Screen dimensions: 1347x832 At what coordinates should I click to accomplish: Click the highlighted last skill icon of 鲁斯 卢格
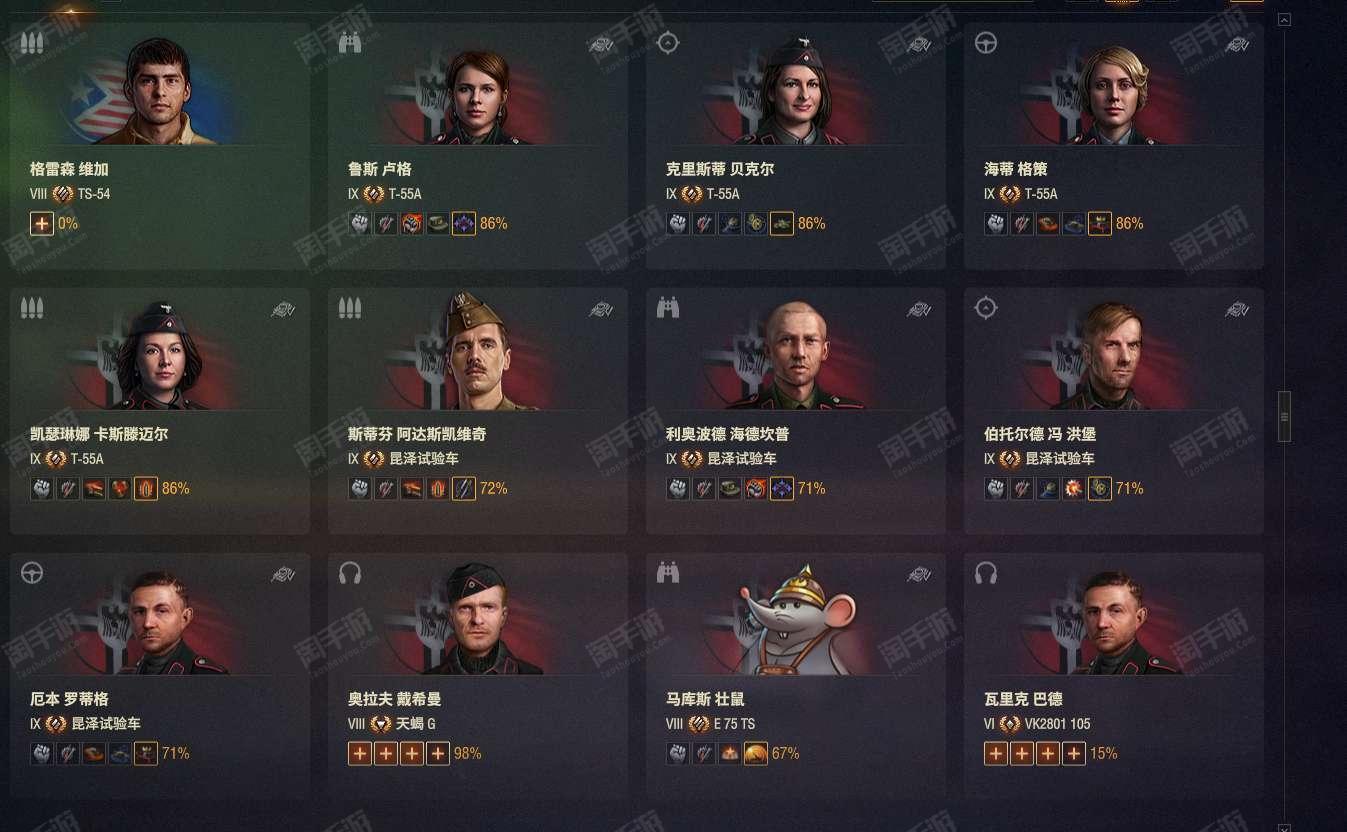(x=463, y=223)
